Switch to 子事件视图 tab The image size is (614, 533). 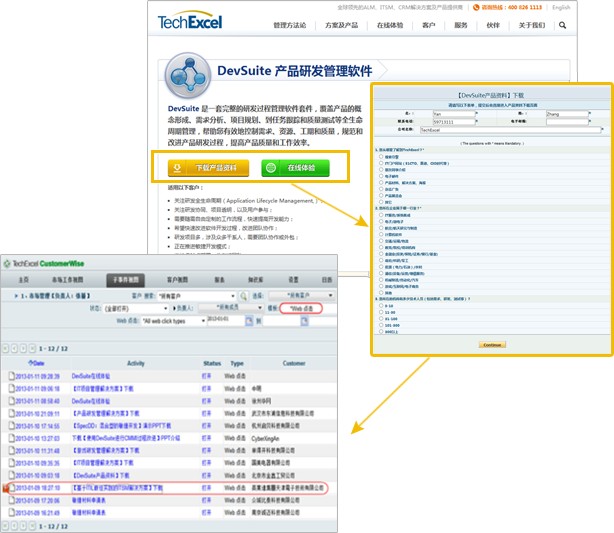126,280
